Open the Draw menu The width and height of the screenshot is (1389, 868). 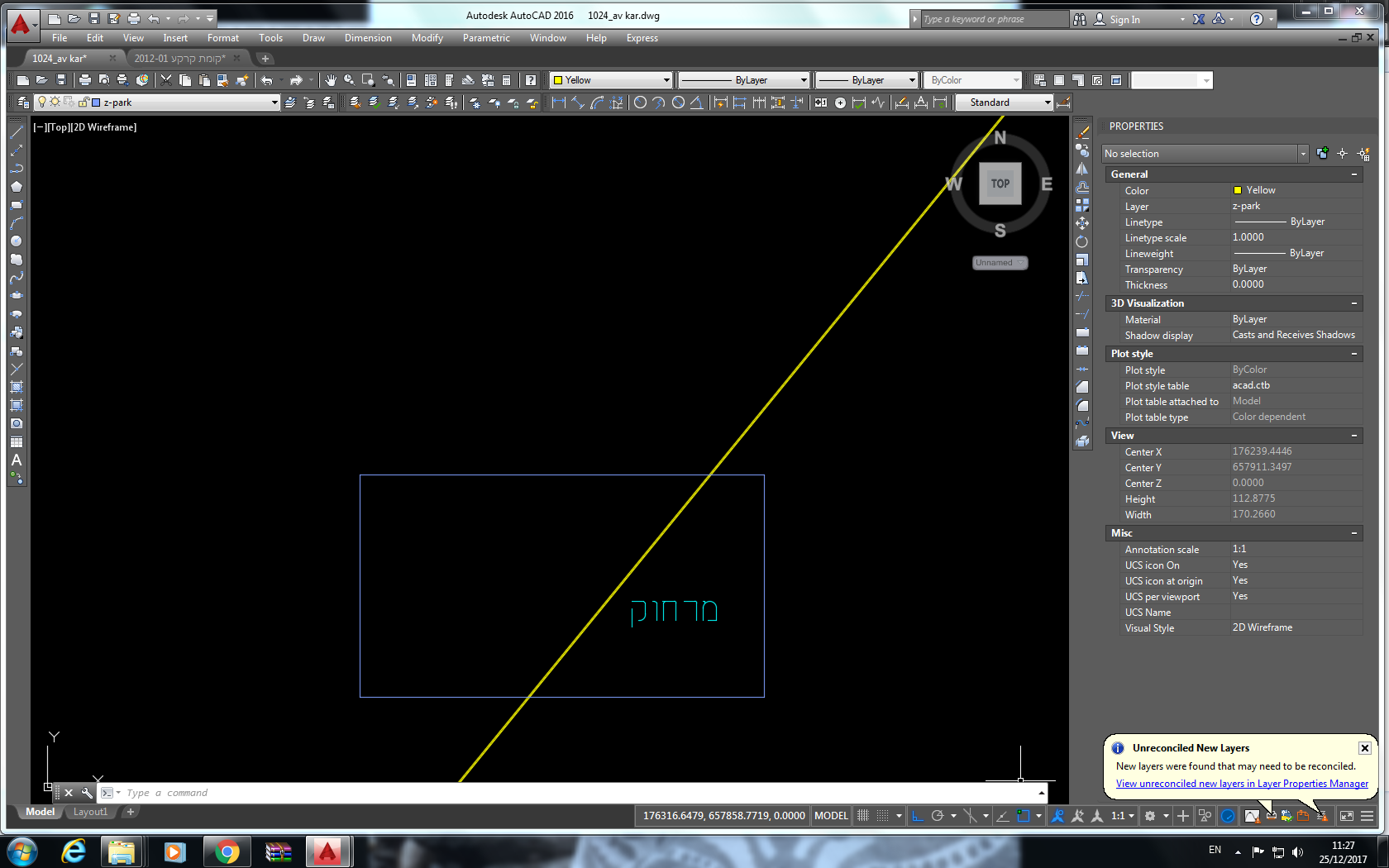tap(313, 38)
